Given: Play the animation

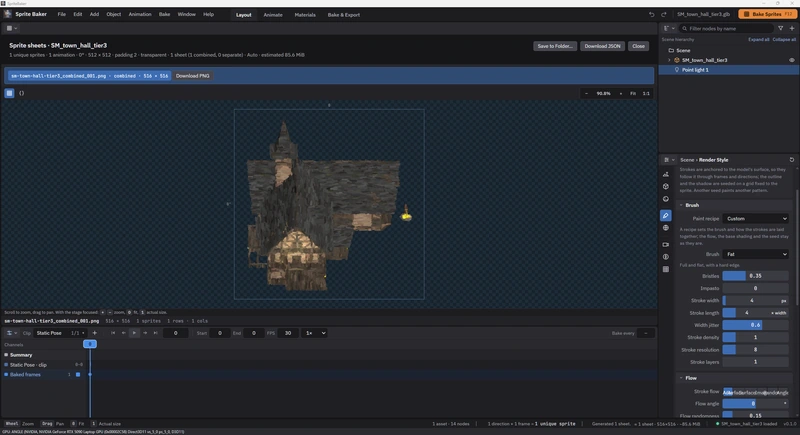Looking at the screenshot, I should 134,333.
